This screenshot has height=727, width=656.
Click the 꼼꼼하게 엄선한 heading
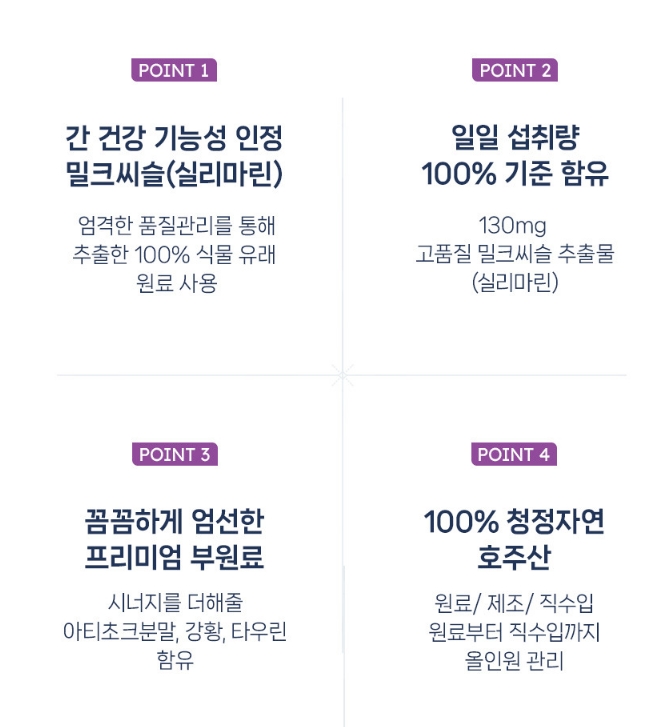tap(174, 521)
